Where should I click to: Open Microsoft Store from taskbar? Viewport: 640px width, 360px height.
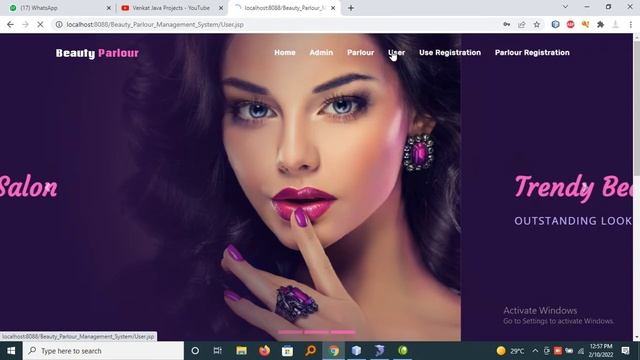pyautogui.click(x=287, y=351)
